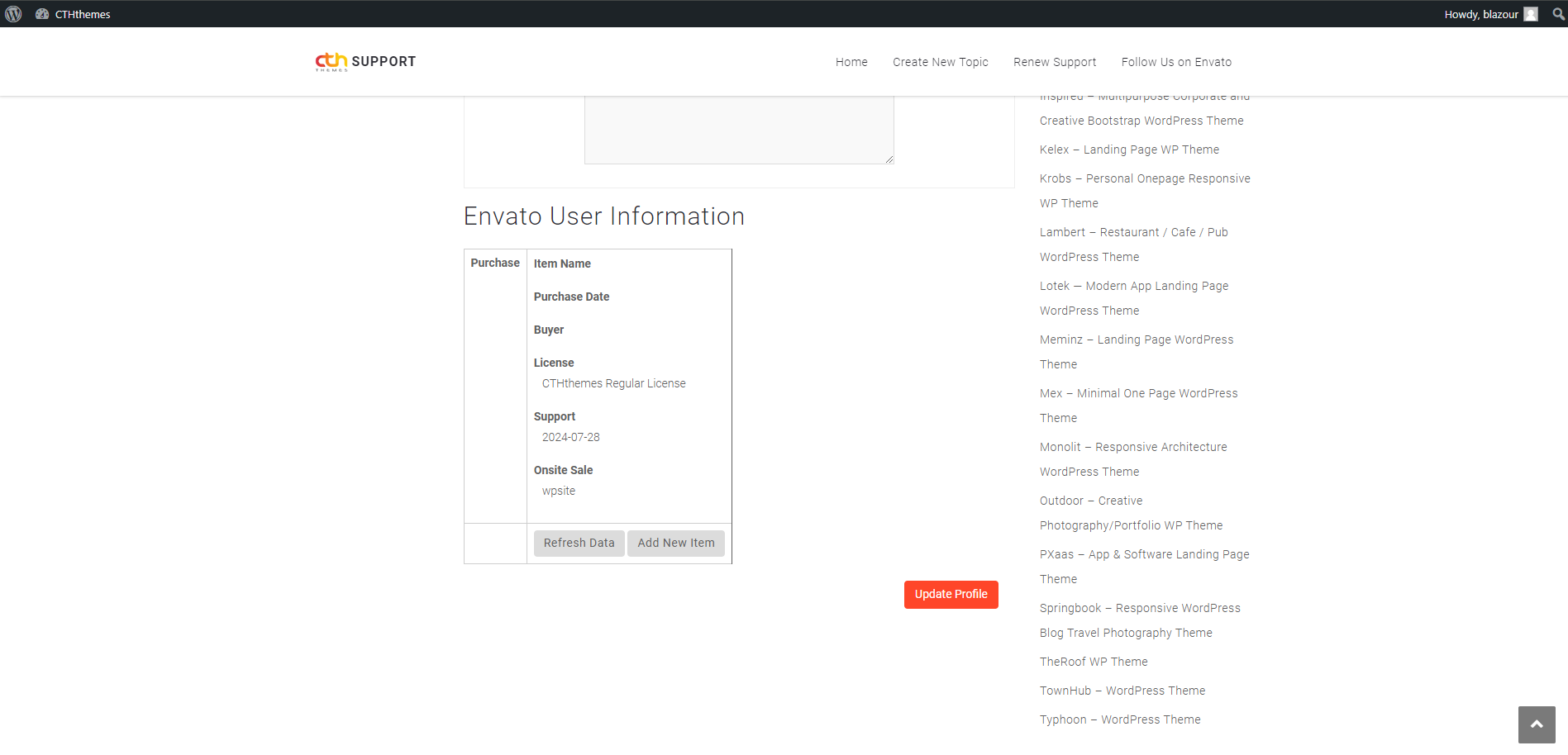Viewport: 1568px width, 755px height.
Task: Open Follow Us on Envato link
Action: [1176, 62]
